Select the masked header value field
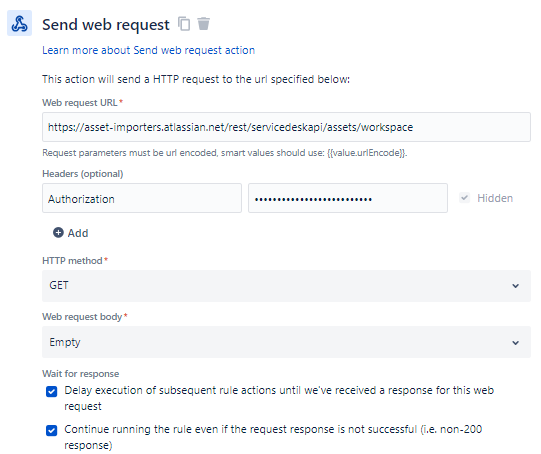Image resolution: width=541 pixels, height=454 pixels. pyautogui.click(x=348, y=198)
